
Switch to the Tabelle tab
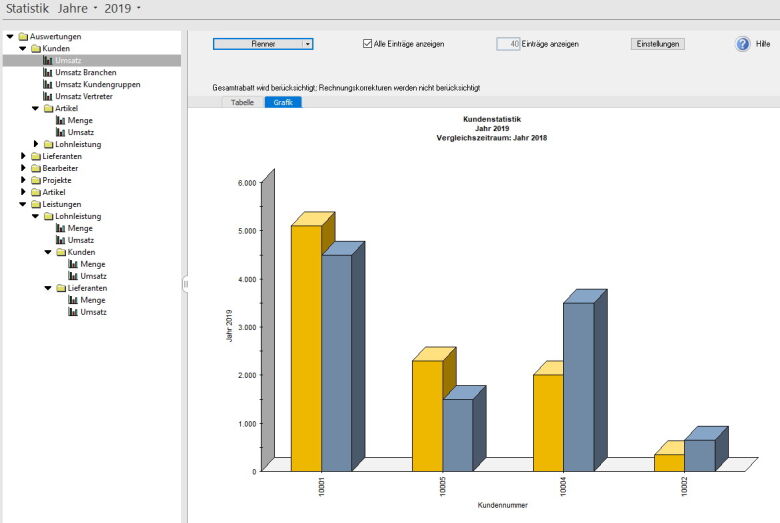tap(242, 102)
